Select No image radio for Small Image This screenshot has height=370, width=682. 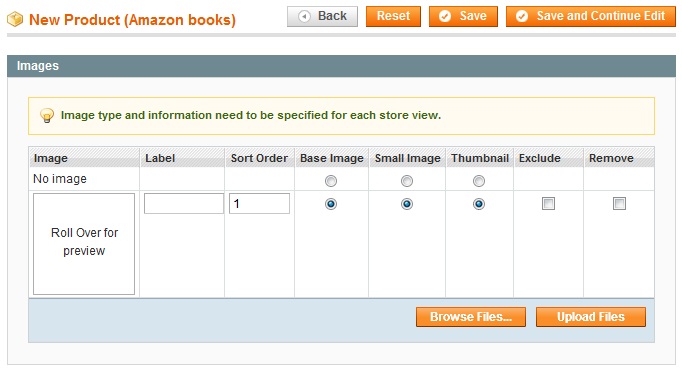[x=407, y=181]
